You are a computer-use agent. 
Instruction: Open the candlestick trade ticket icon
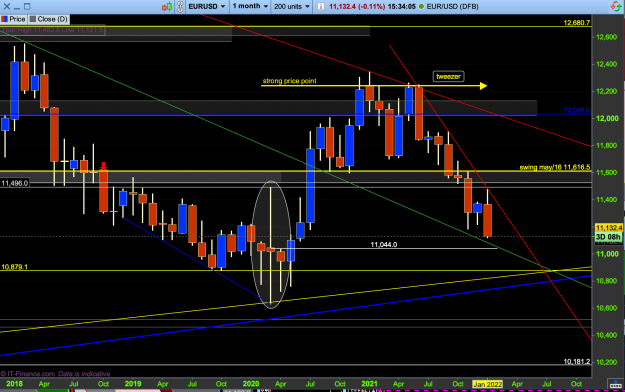167,6
